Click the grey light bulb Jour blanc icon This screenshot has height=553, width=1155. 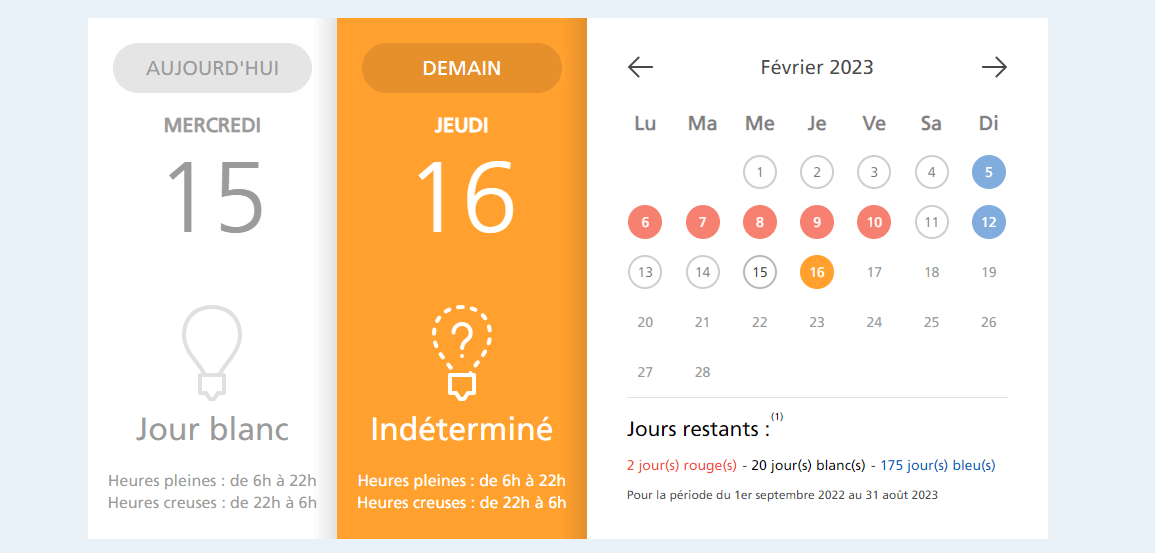tap(212, 353)
